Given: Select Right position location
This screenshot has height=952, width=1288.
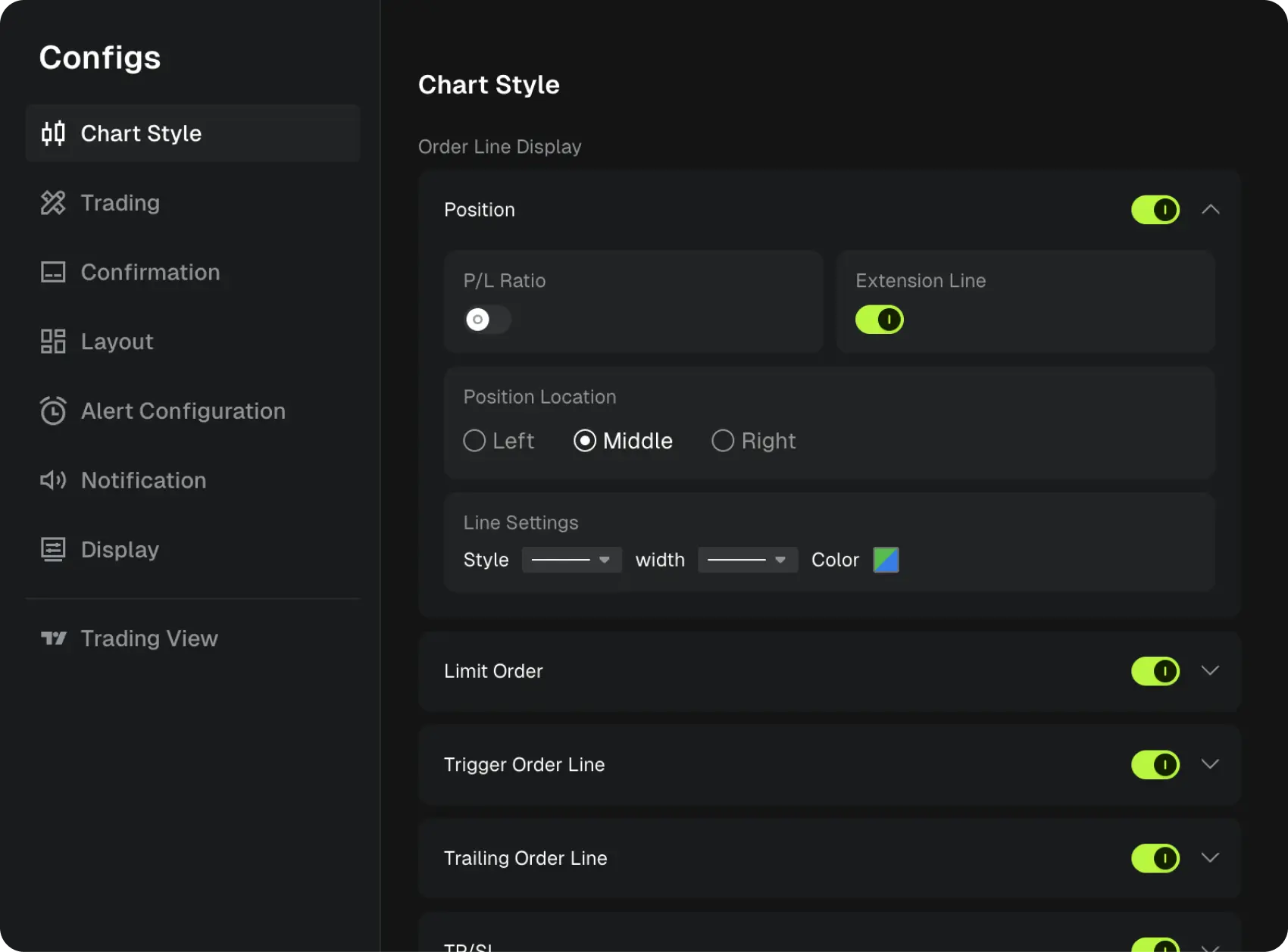Looking at the screenshot, I should [754, 441].
